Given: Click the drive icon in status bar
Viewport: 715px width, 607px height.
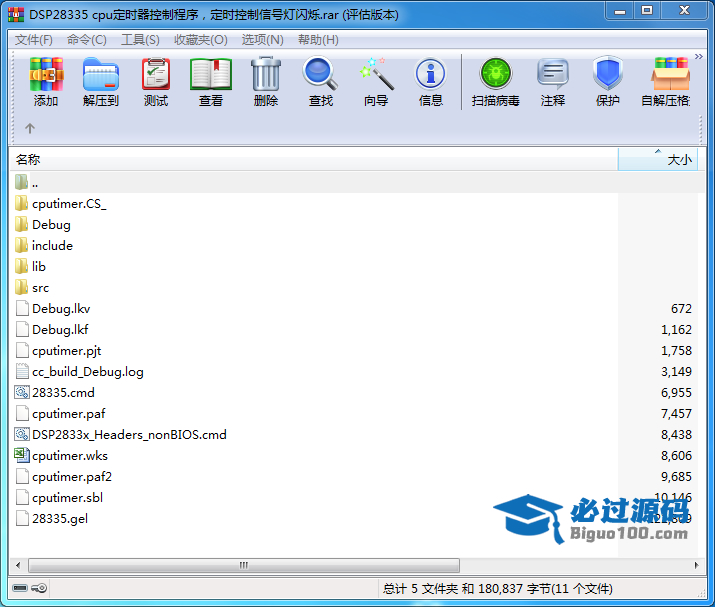Looking at the screenshot, I should point(20,588).
